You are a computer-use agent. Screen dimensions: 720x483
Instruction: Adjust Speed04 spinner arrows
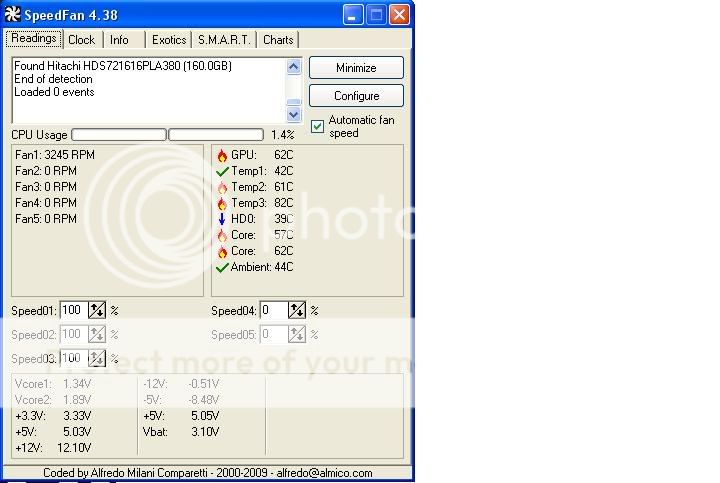pos(297,311)
